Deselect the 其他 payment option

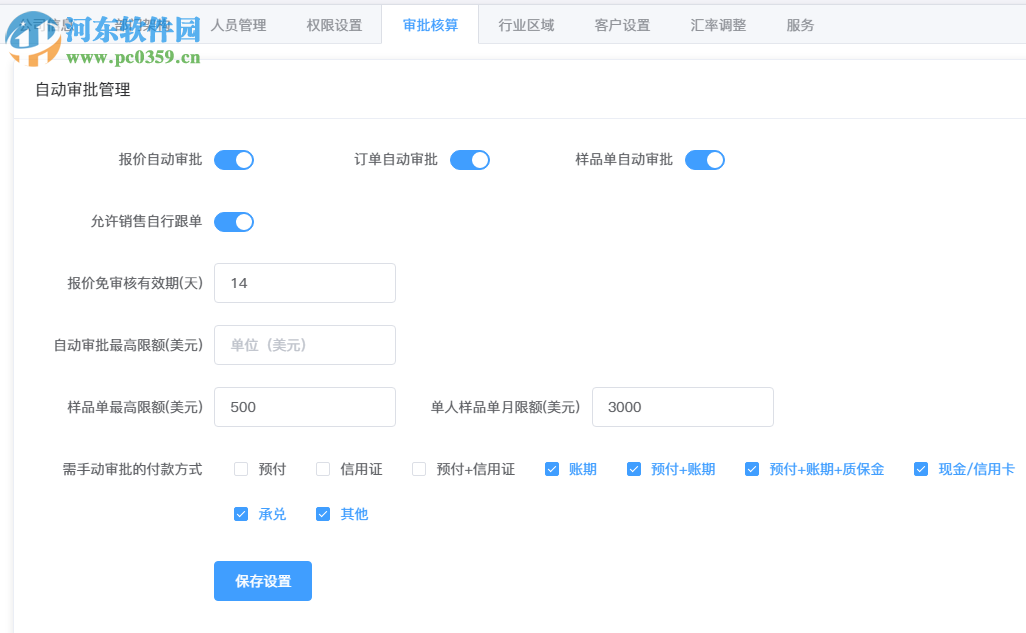point(322,513)
